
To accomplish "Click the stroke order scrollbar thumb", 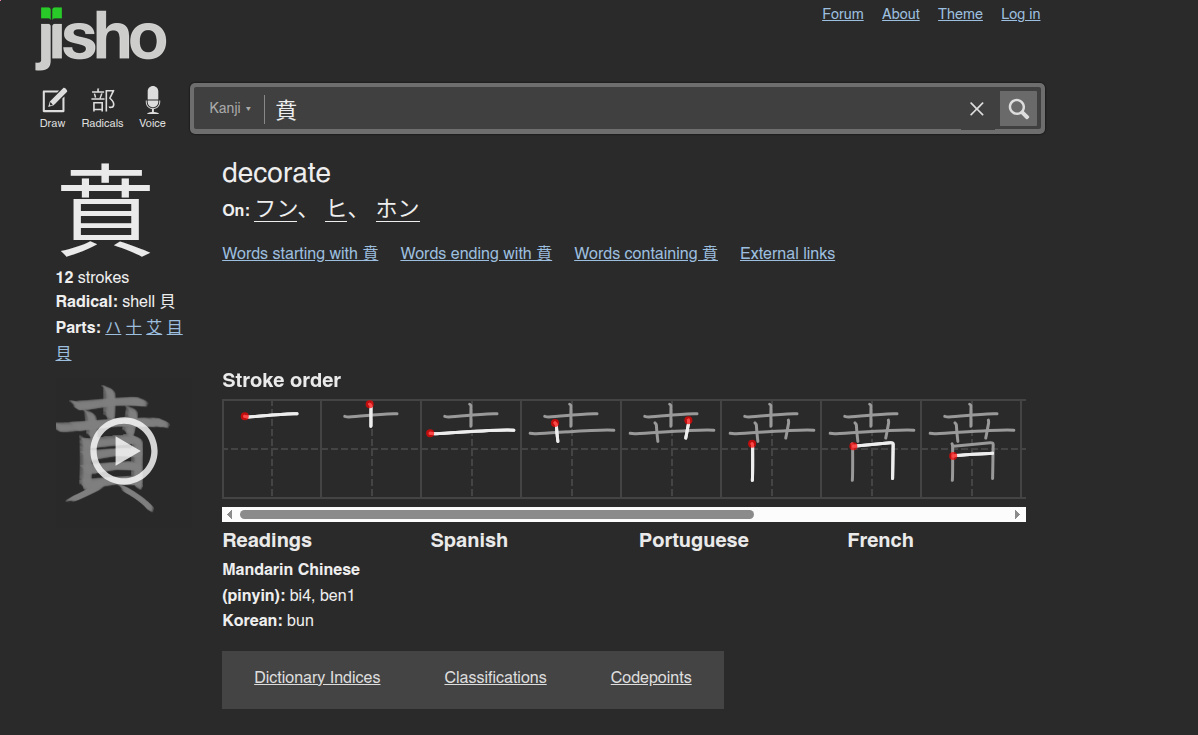I will pyautogui.click(x=497, y=515).
